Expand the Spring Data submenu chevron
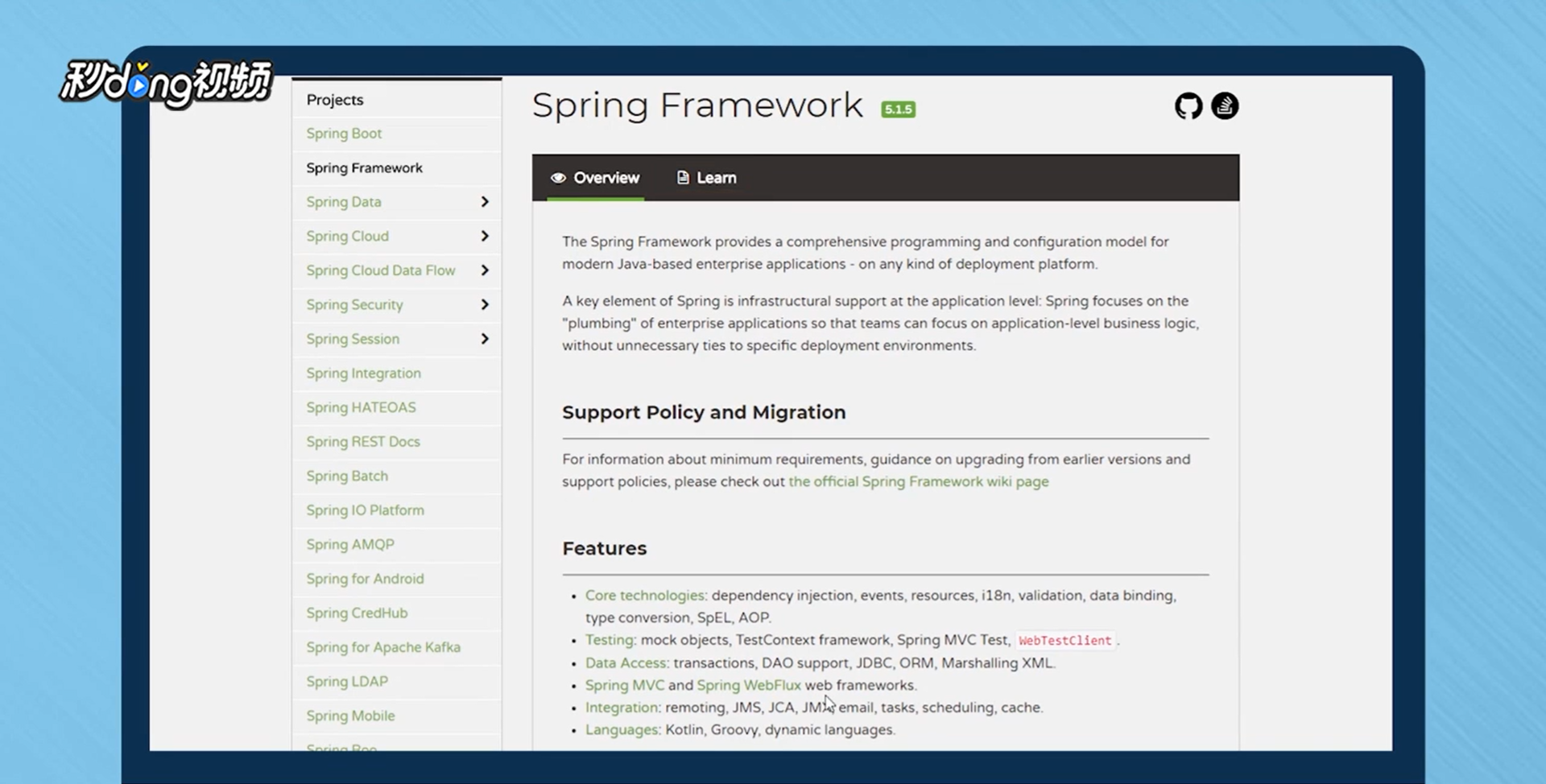The image size is (1546, 784). (x=485, y=202)
